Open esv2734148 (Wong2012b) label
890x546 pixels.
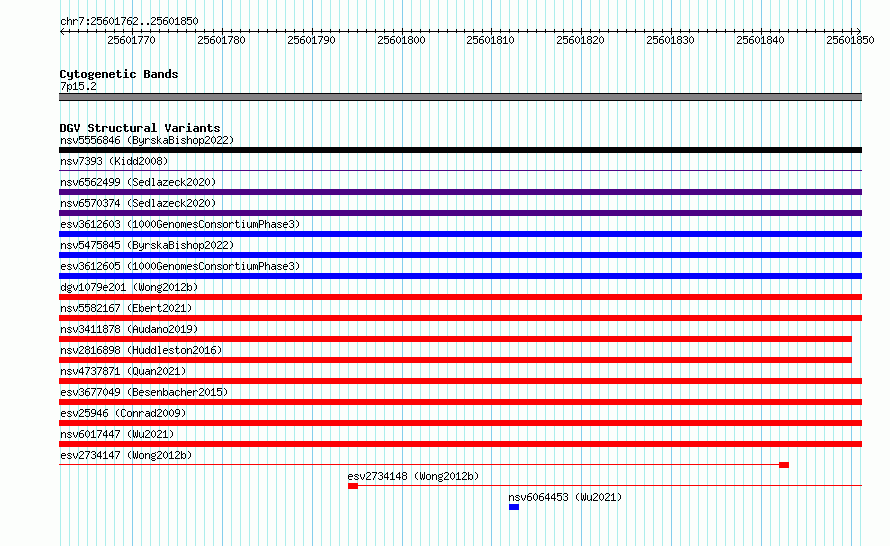click(x=413, y=476)
